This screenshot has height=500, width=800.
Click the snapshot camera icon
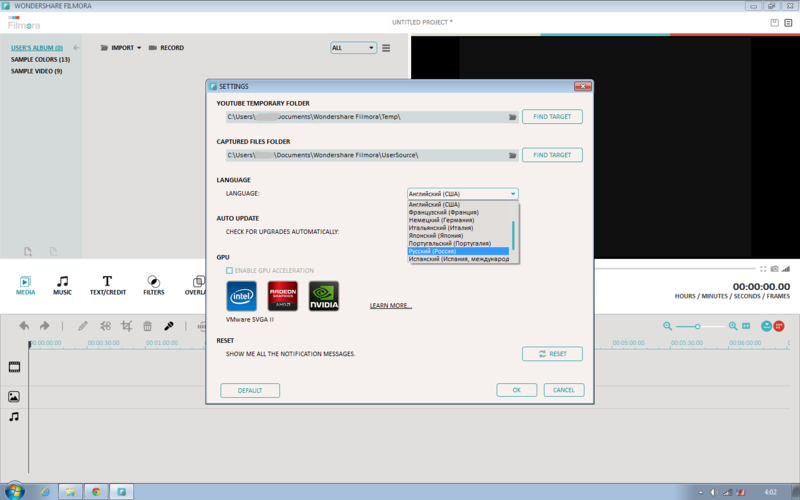[x=774, y=269]
